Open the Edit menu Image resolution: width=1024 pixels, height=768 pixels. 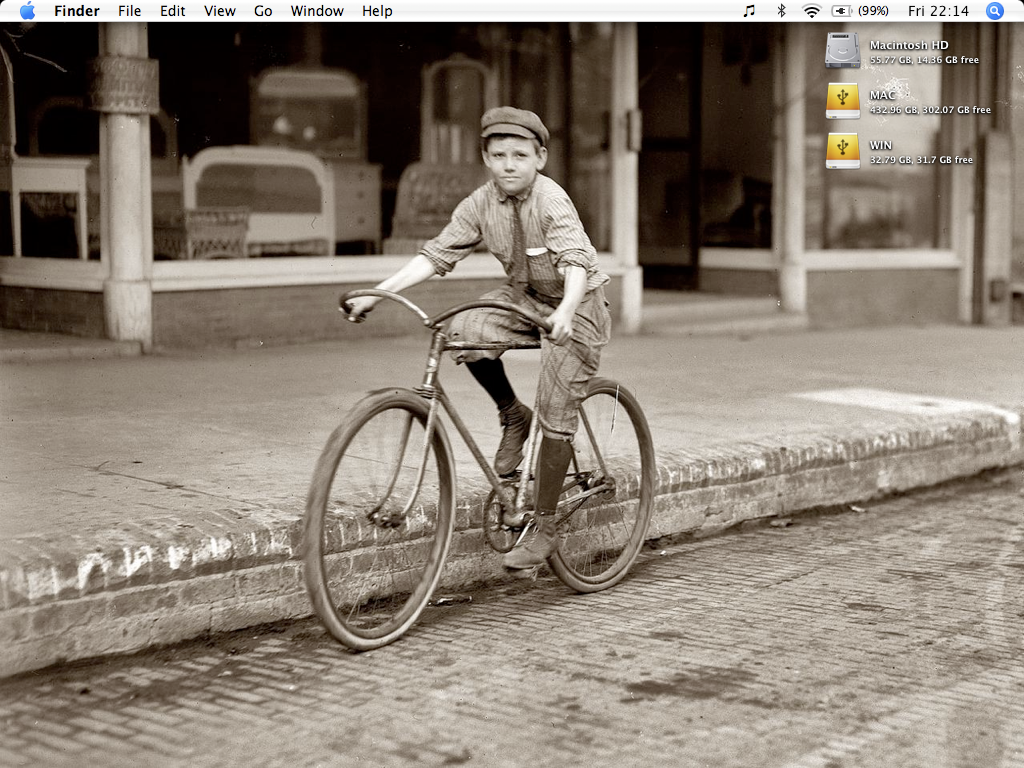[x=172, y=11]
